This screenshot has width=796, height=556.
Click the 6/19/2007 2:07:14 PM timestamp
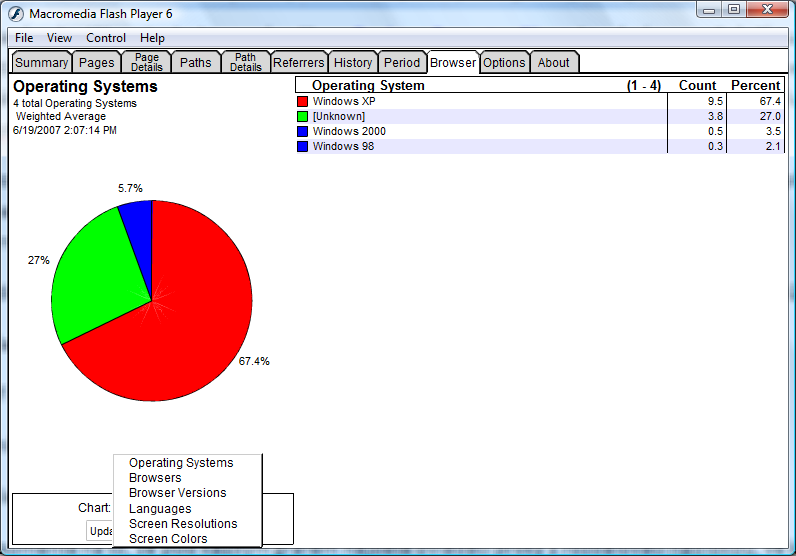coord(65,130)
